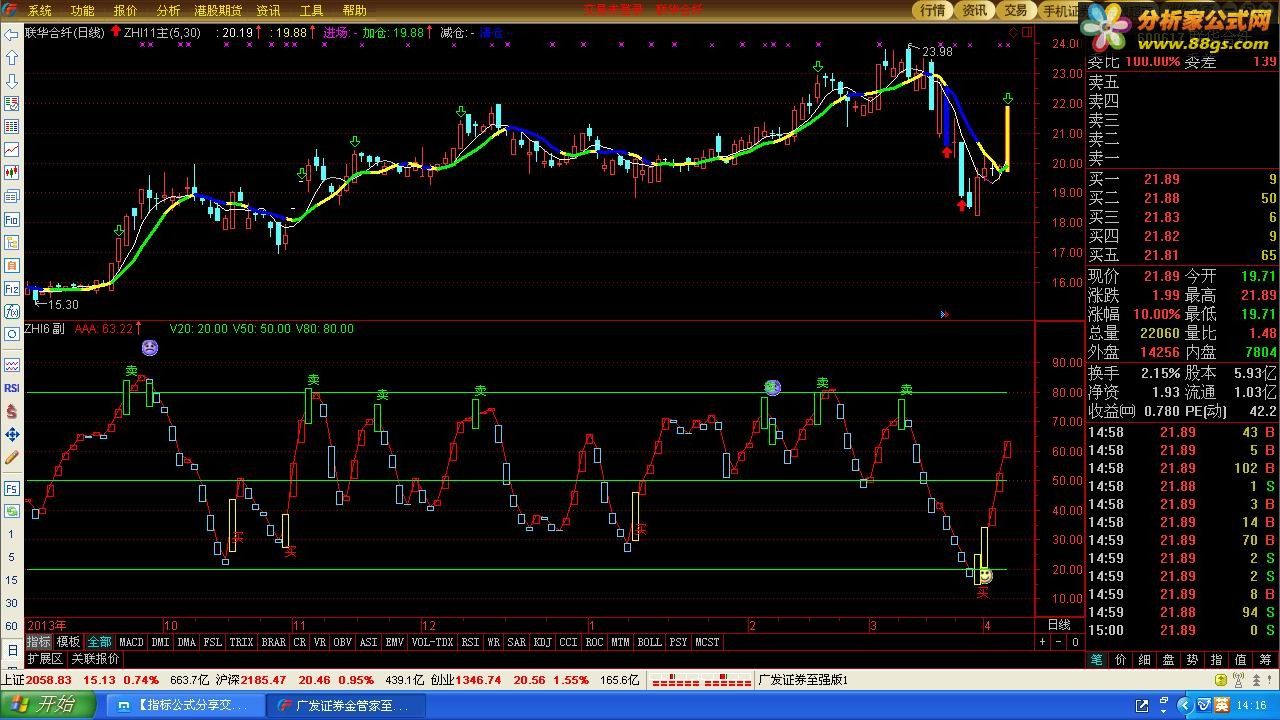Click the Windows 开始 start button
Screen dimensions: 1280x720
[x=48, y=705]
